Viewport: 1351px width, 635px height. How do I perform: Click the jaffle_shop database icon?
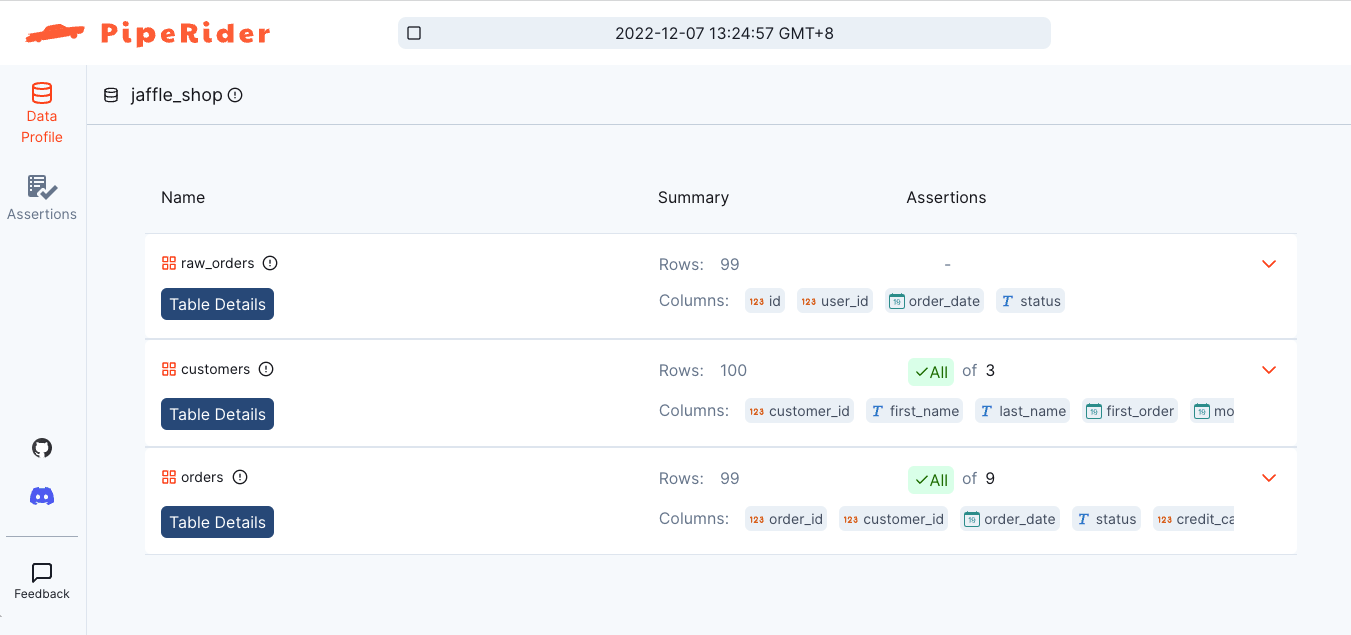click(111, 95)
